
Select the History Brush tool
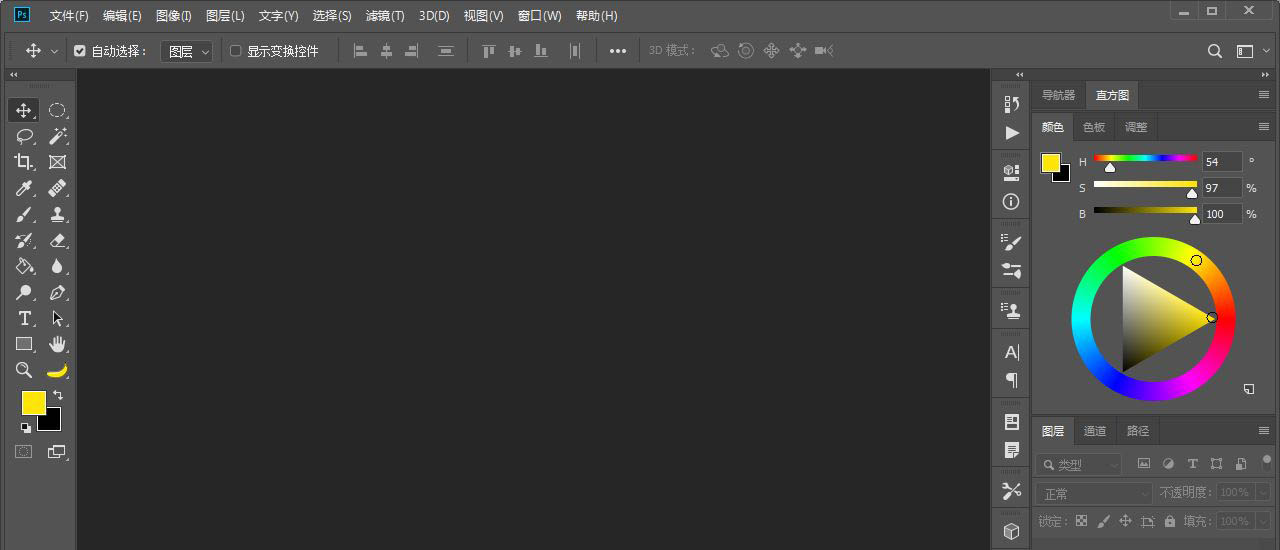[x=24, y=240]
